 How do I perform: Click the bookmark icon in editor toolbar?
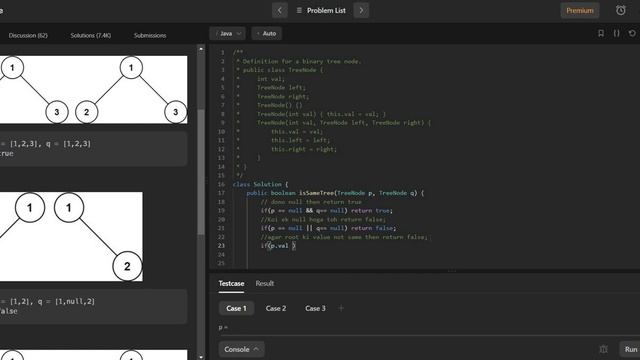[x=601, y=33]
